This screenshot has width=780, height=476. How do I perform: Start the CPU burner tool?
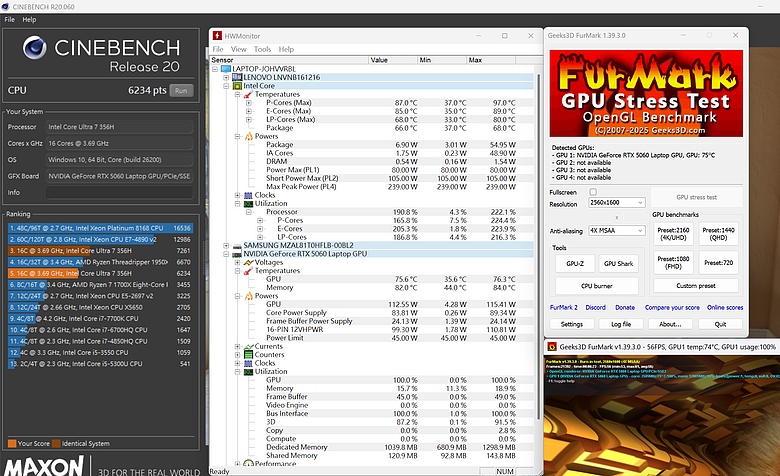596,286
